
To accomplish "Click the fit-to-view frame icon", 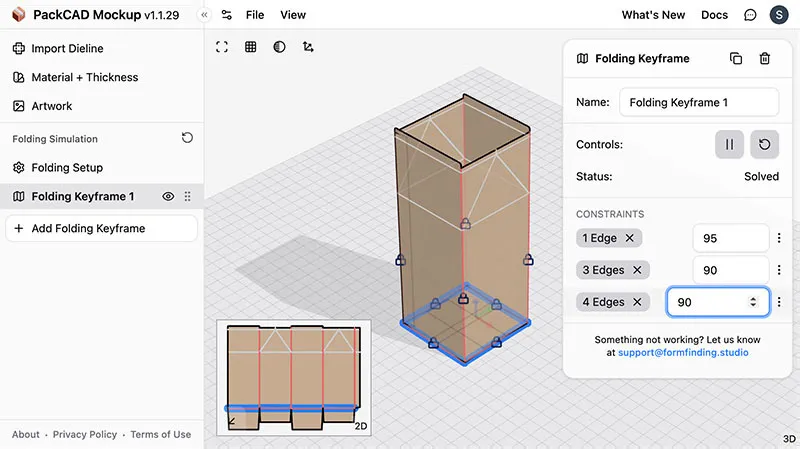I will 222,47.
